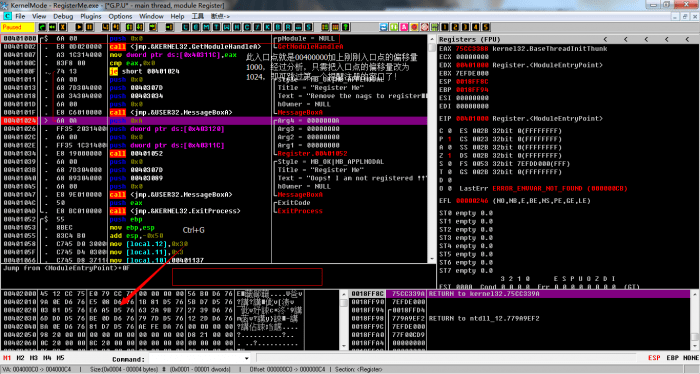Open the Handles window with the H icon
The width and height of the screenshot is (700, 374).
pos(237,27)
